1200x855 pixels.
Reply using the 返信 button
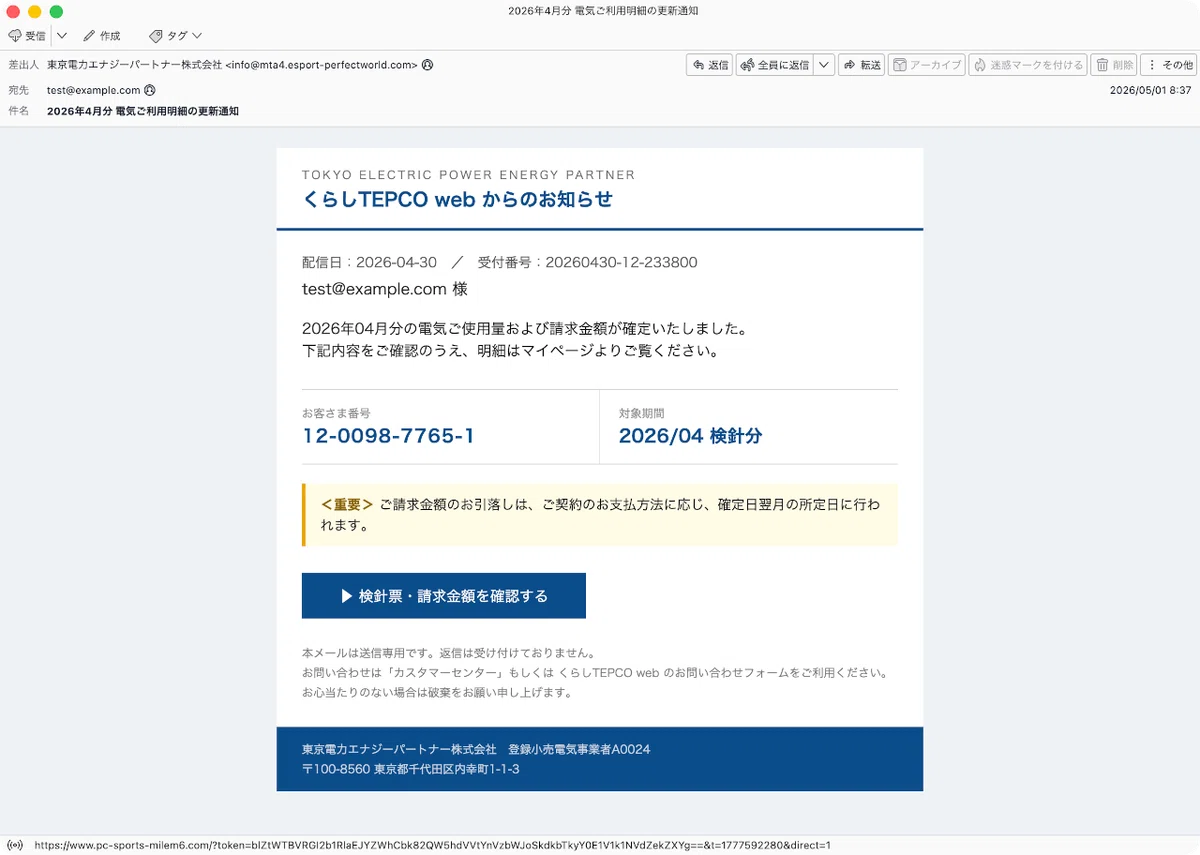[x=710, y=65]
